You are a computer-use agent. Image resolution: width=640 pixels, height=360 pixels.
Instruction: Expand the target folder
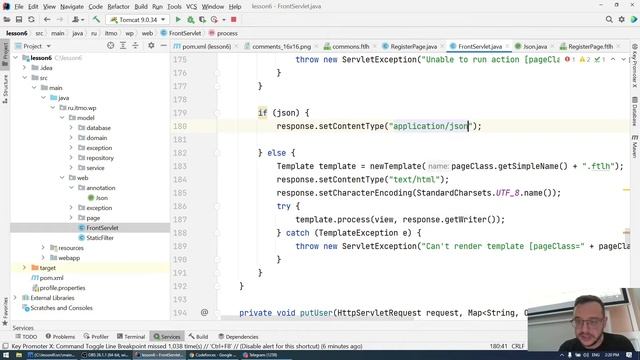[24, 268]
